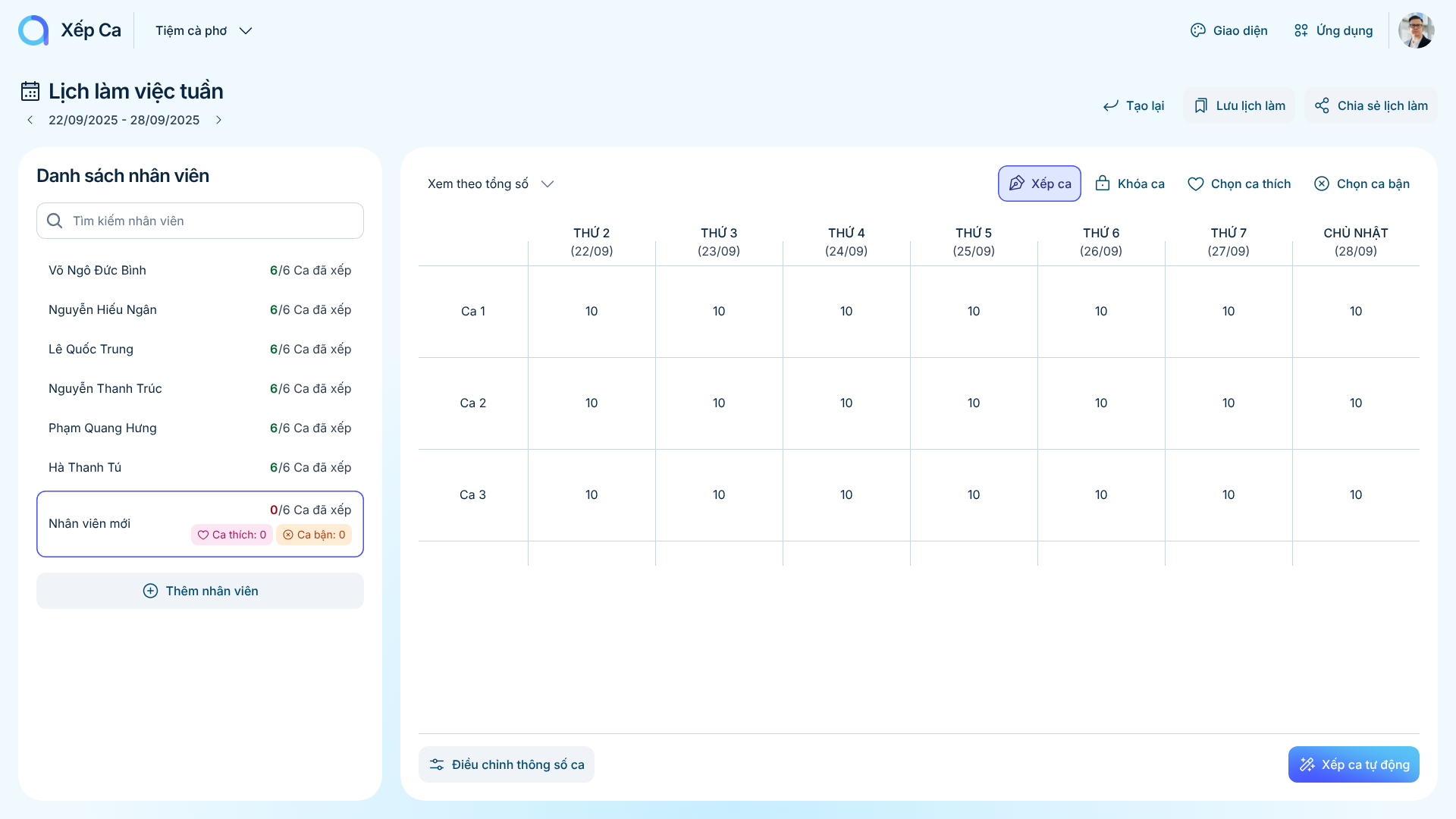Select employee Nguyễn Thanh Trúc
The image size is (1456, 819).
105,388
